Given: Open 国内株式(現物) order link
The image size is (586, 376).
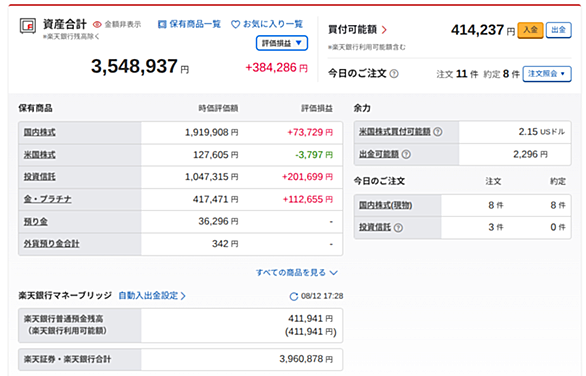Looking at the screenshot, I should (x=385, y=205).
